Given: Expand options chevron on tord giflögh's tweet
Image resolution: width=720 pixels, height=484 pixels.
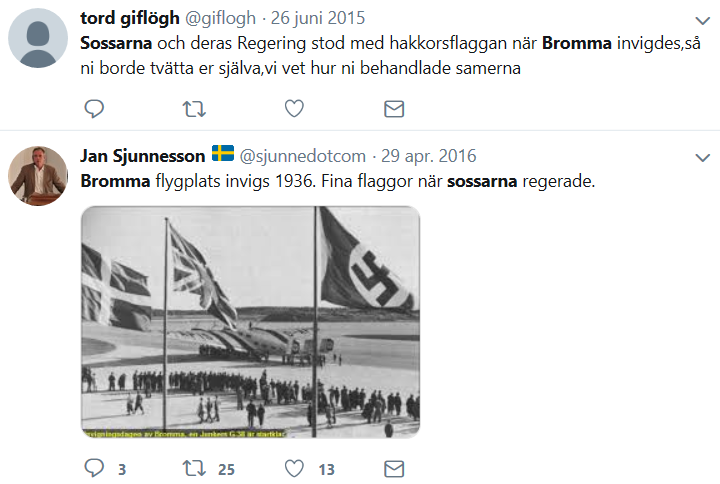Looking at the screenshot, I should coord(703,21).
